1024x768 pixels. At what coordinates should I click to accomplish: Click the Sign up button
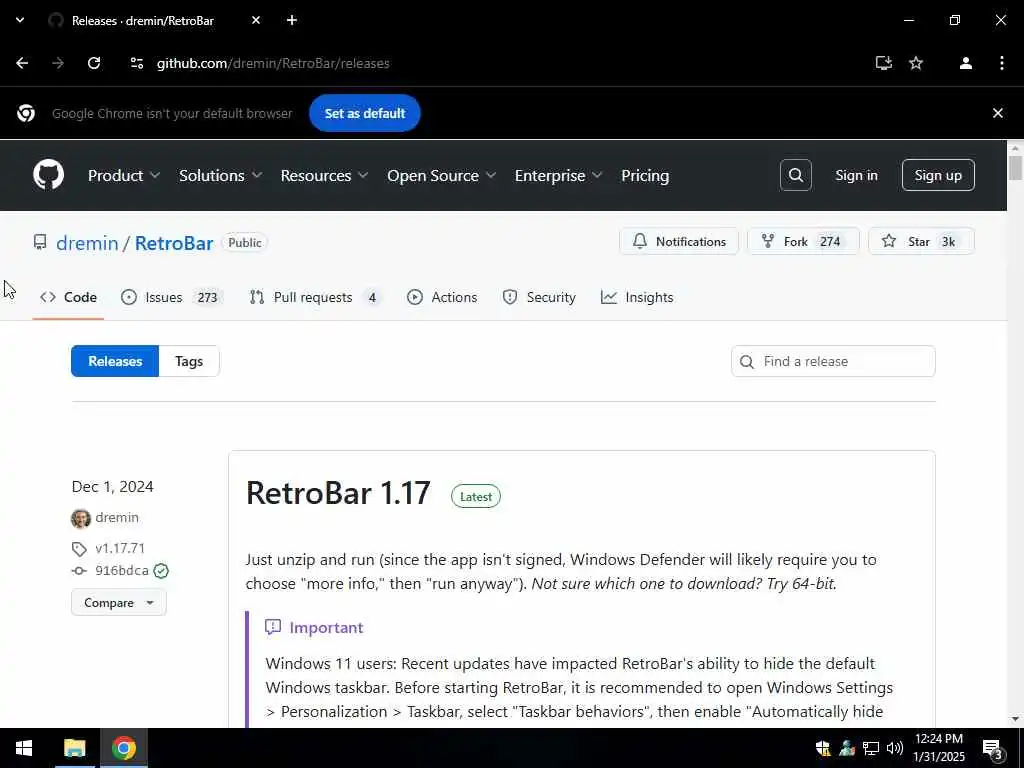(938, 175)
